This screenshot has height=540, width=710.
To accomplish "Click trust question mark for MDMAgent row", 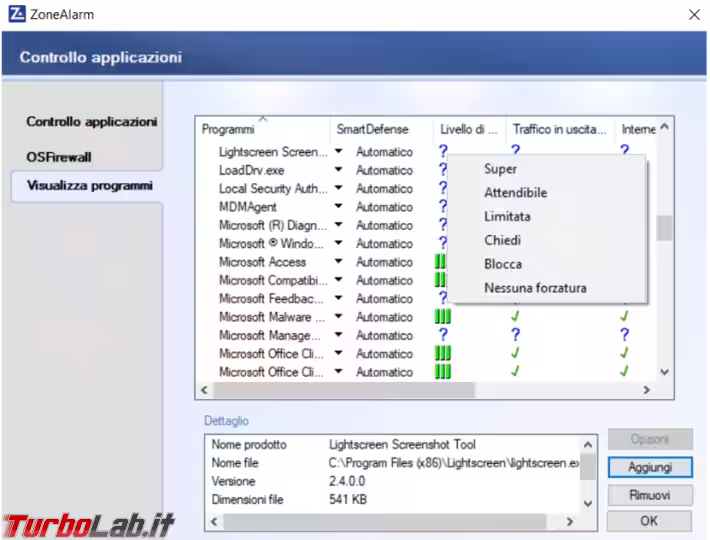I will pyautogui.click(x=442, y=206).
